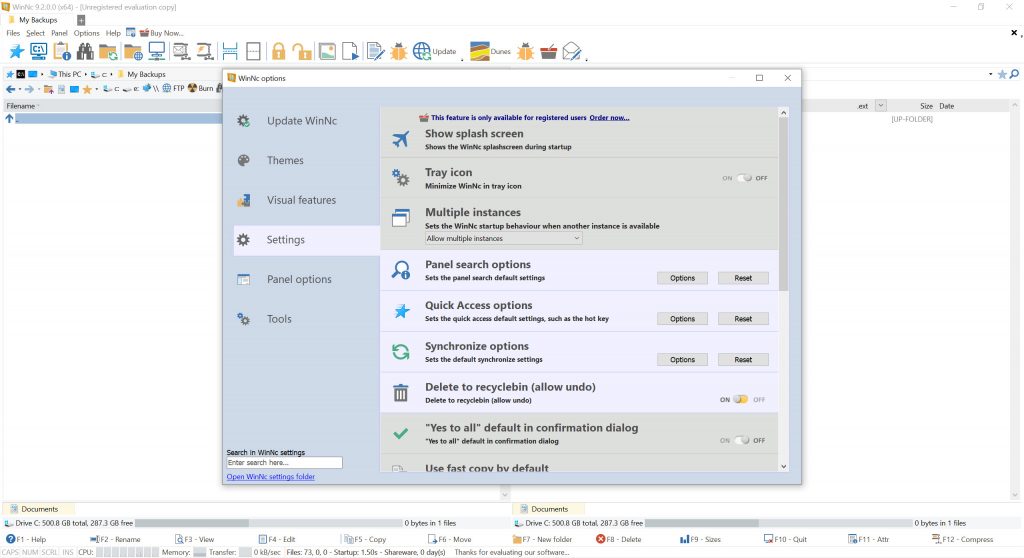The height and width of the screenshot is (558, 1024).
Task: Click the options list vertical scrollbar
Action: pyautogui.click(x=783, y=204)
